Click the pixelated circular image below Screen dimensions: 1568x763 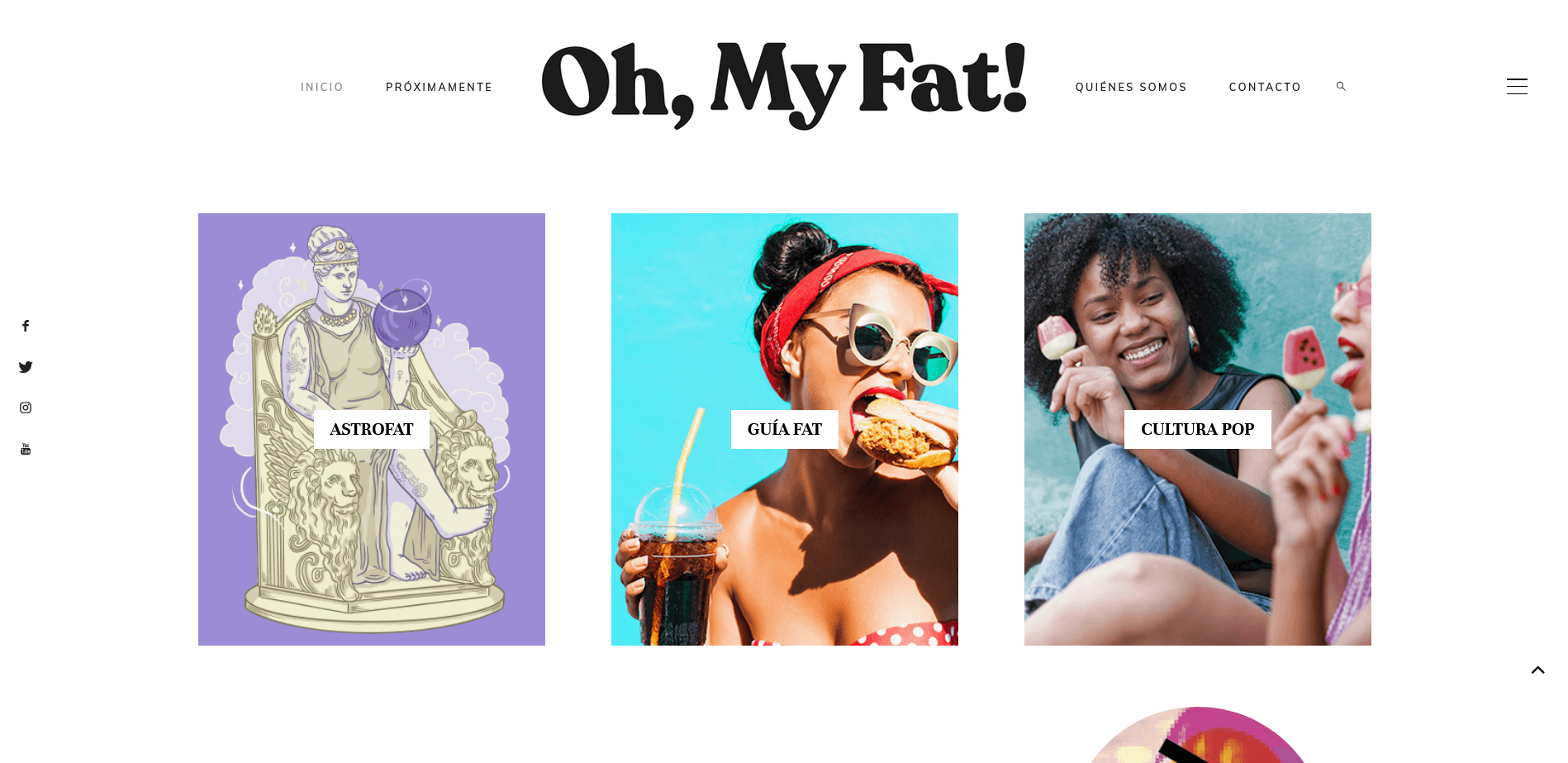click(1198, 736)
